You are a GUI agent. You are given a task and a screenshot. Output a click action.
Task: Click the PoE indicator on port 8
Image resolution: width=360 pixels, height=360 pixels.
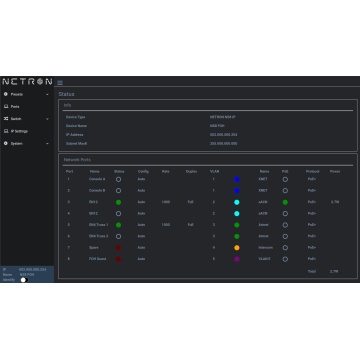(x=285, y=259)
